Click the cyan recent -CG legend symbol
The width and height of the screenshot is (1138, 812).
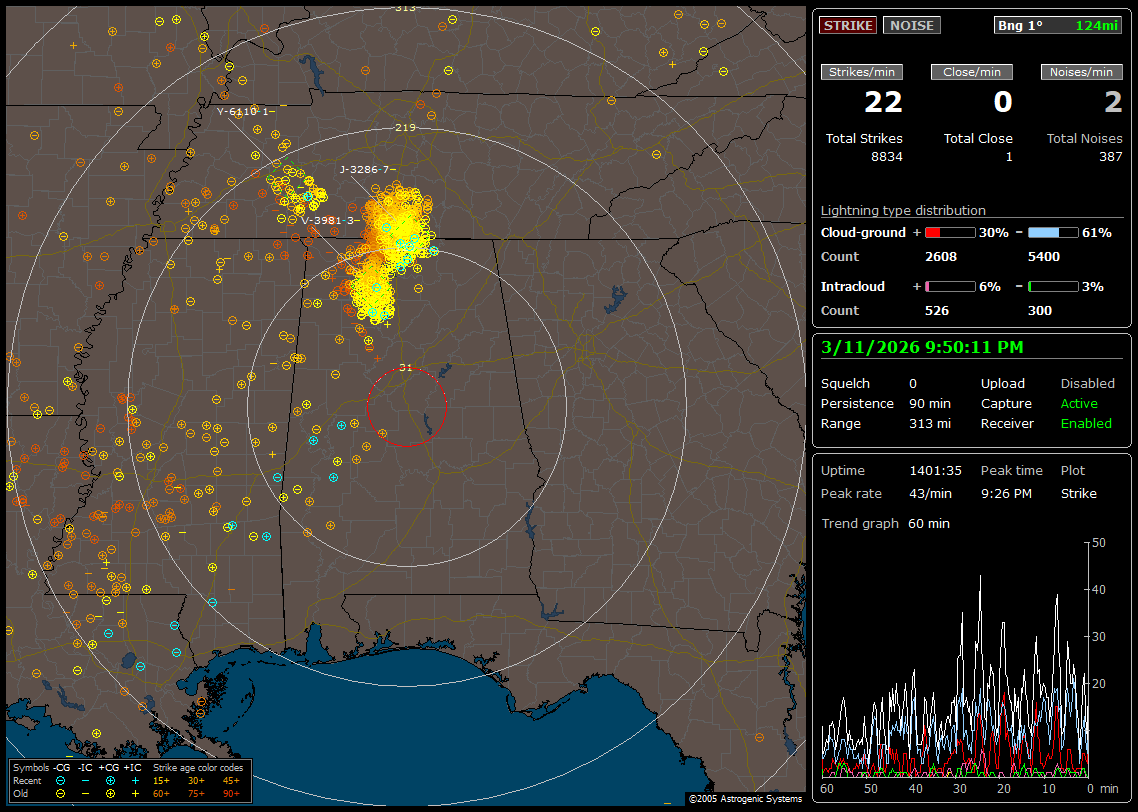(61, 780)
